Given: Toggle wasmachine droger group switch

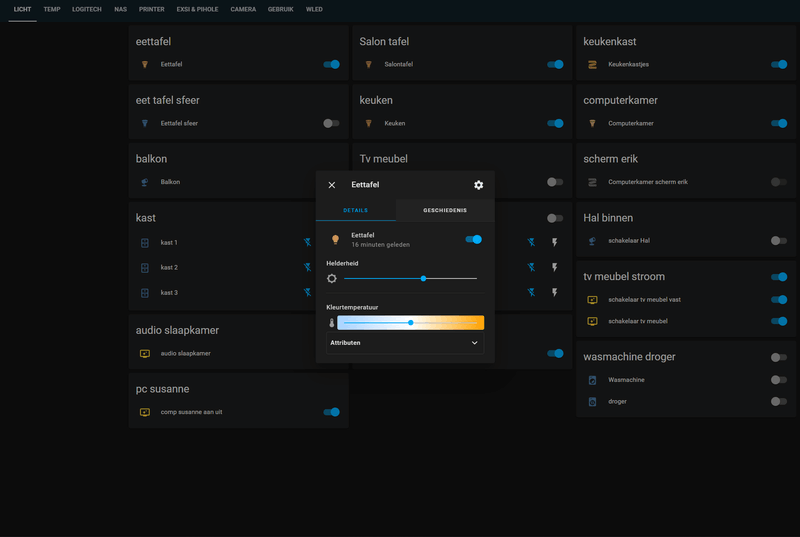Looking at the screenshot, I should click(x=779, y=357).
